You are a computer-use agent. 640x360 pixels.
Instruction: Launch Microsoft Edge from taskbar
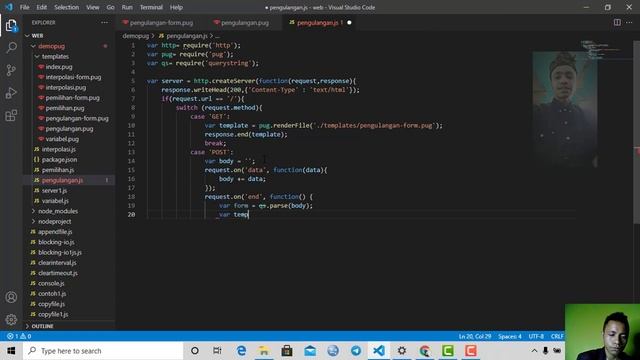pyautogui.click(x=241, y=351)
